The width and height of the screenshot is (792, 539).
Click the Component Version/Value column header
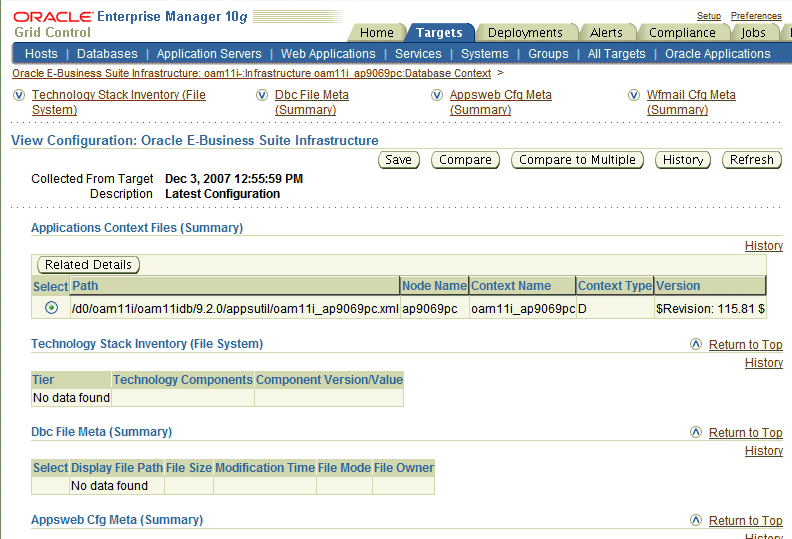click(329, 380)
